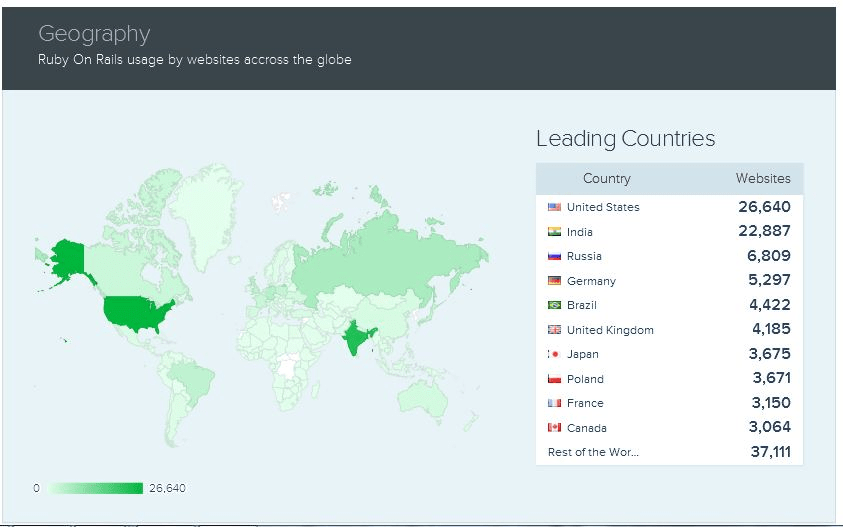Screen dimensions: 843x527
Task: Click the 3,671 websites value
Action: point(771,378)
